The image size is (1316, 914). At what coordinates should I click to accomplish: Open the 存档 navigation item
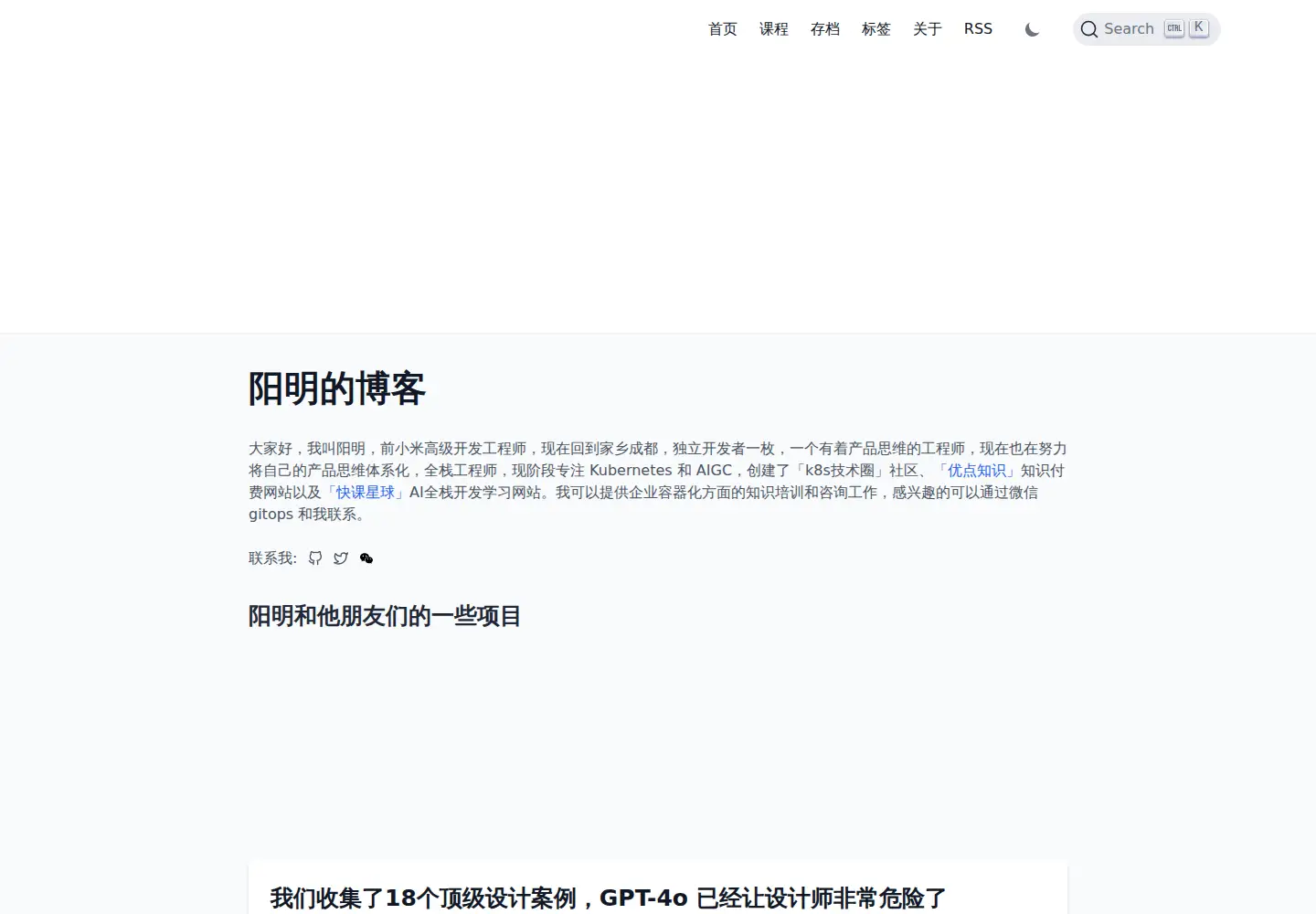pos(825,29)
